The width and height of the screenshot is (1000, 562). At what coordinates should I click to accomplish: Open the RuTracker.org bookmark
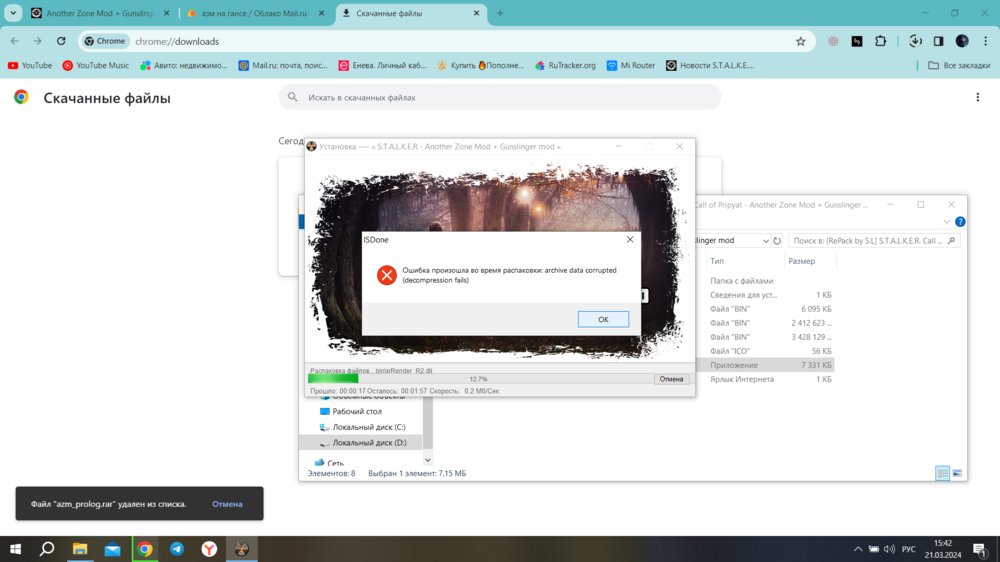click(565, 65)
